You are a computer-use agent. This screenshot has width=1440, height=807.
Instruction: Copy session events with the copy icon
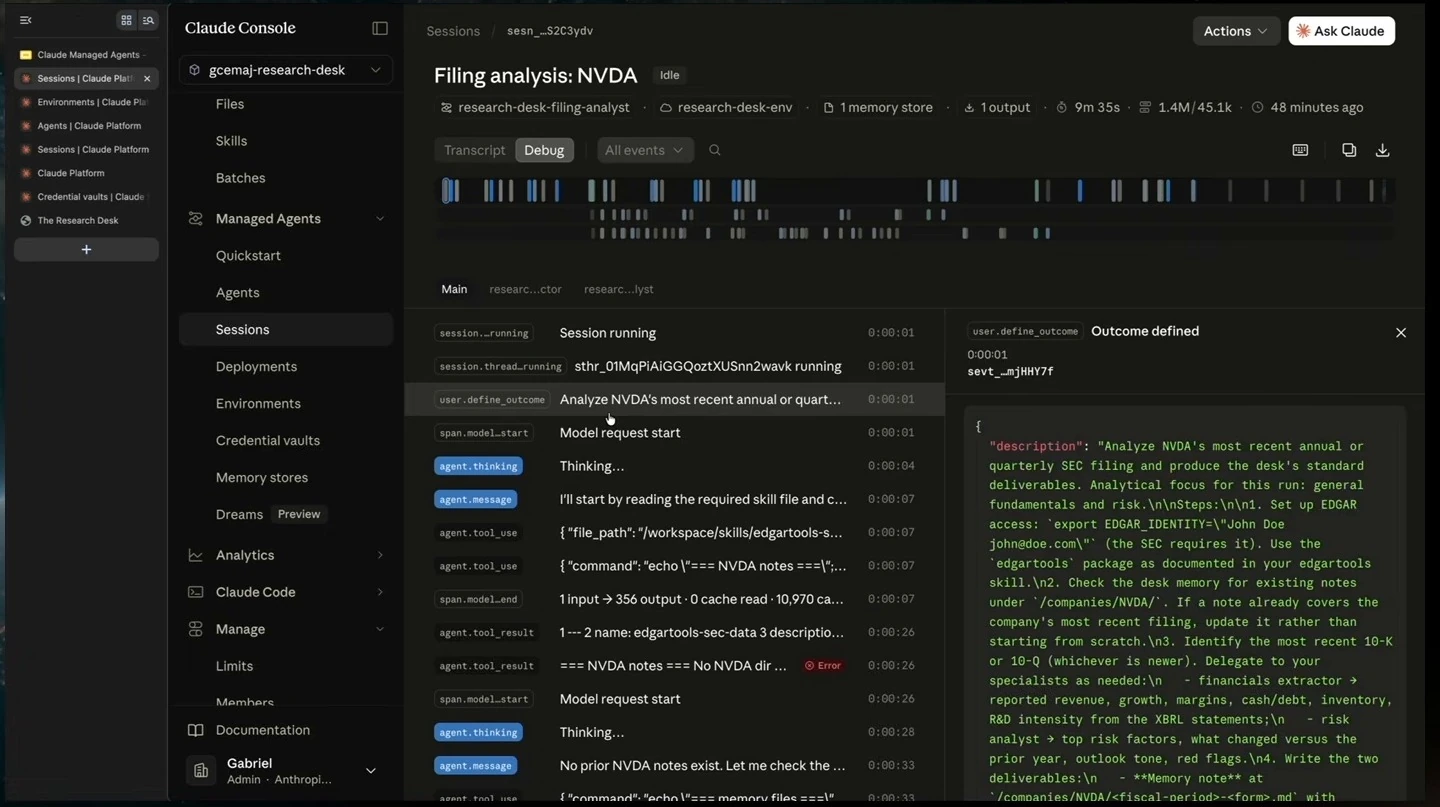pyautogui.click(x=1349, y=150)
